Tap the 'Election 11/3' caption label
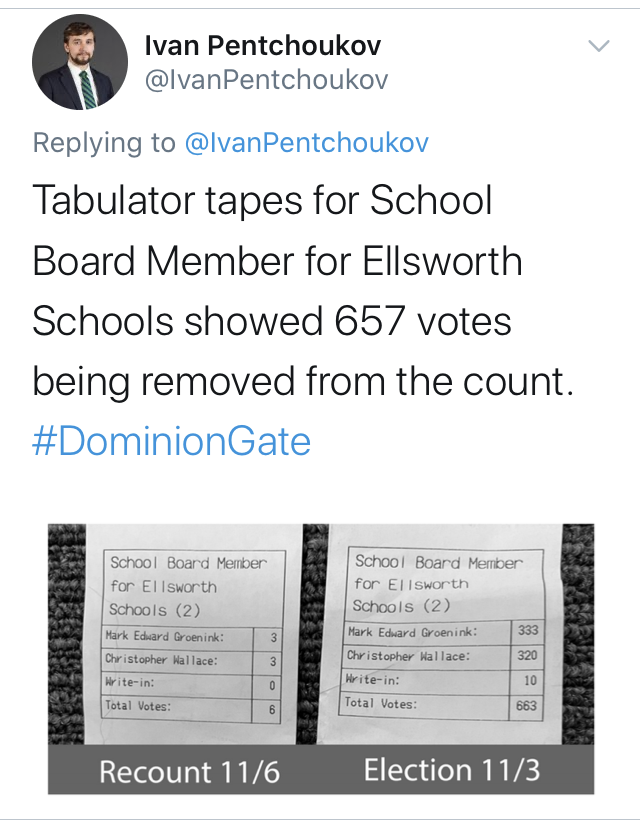640x820 pixels. pos(452,770)
